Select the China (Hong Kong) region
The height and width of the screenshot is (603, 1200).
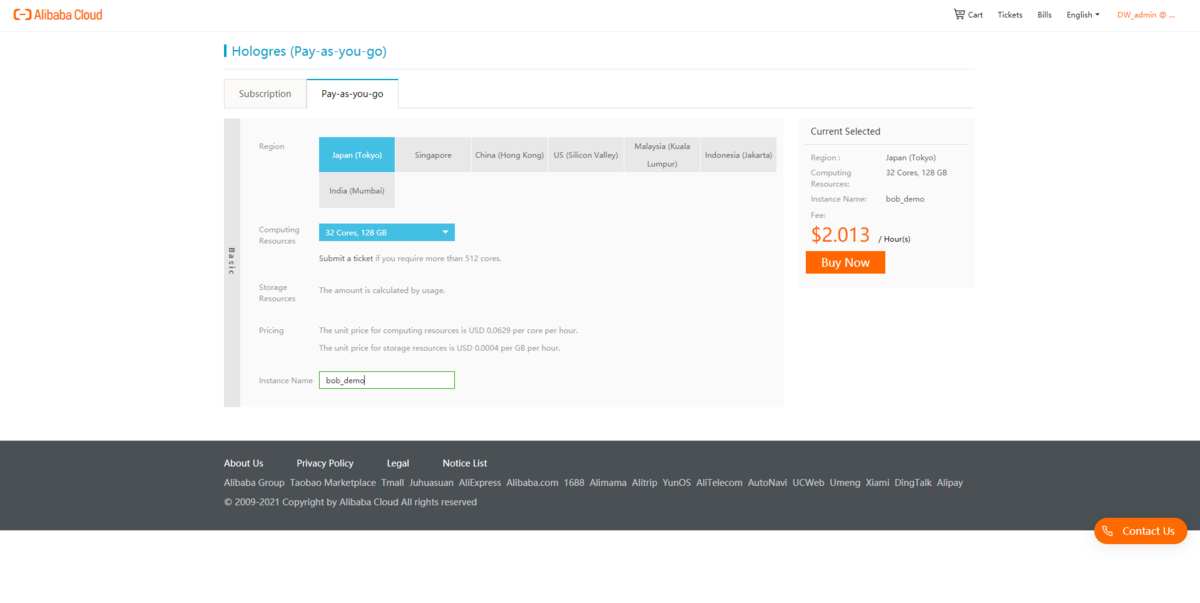(x=510, y=155)
